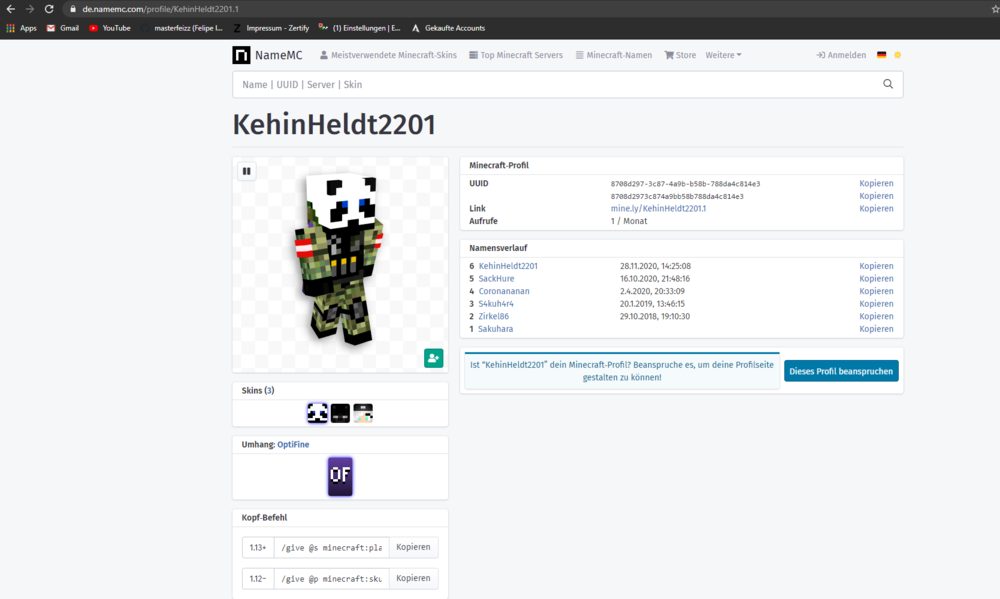The height and width of the screenshot is (599, 1000).
Task: Click Anmelden to sign in
Action: tap(841, 55)
